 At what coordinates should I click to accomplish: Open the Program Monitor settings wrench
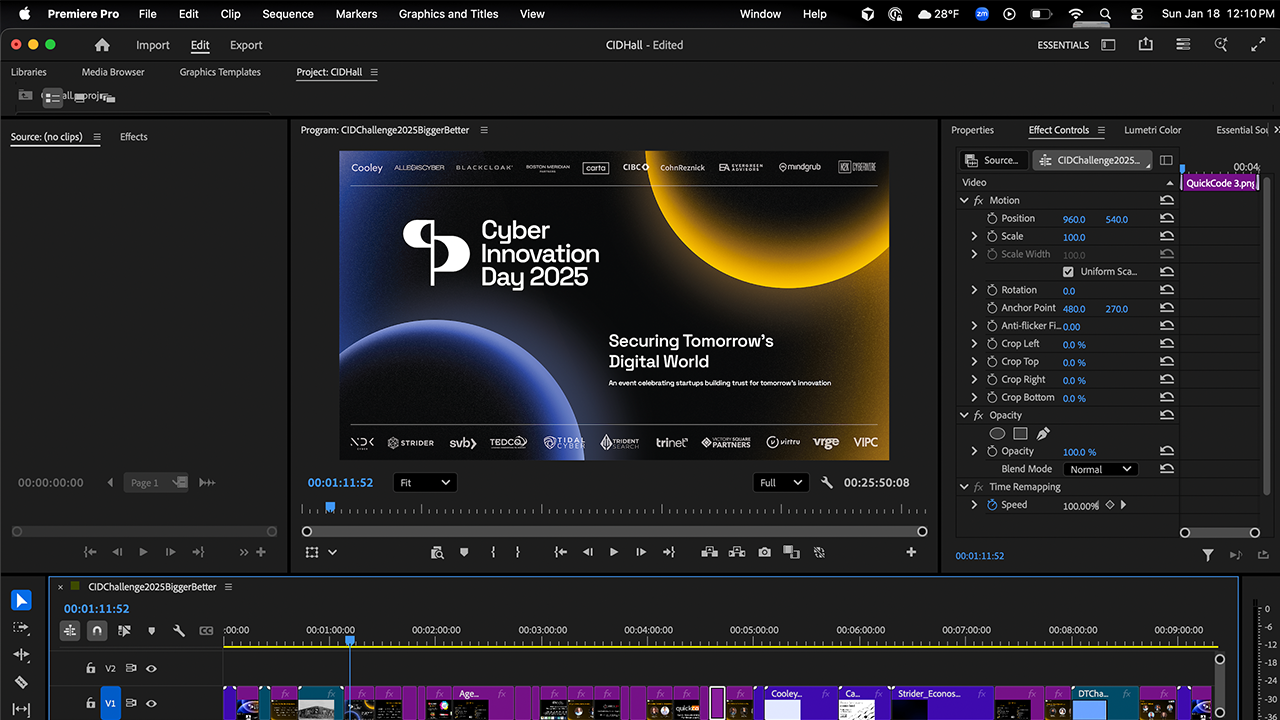[827, 482]
